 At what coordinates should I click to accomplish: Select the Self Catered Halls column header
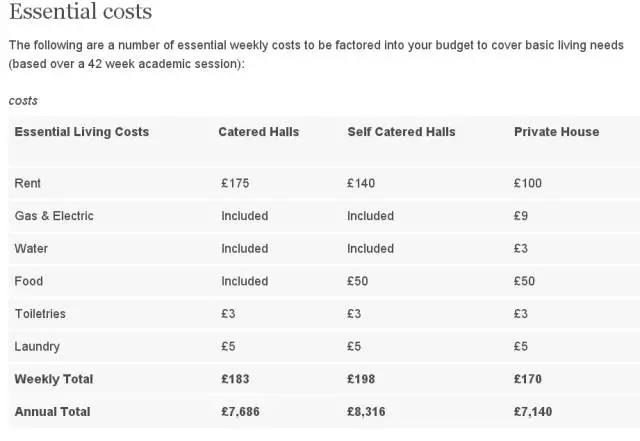401,132
